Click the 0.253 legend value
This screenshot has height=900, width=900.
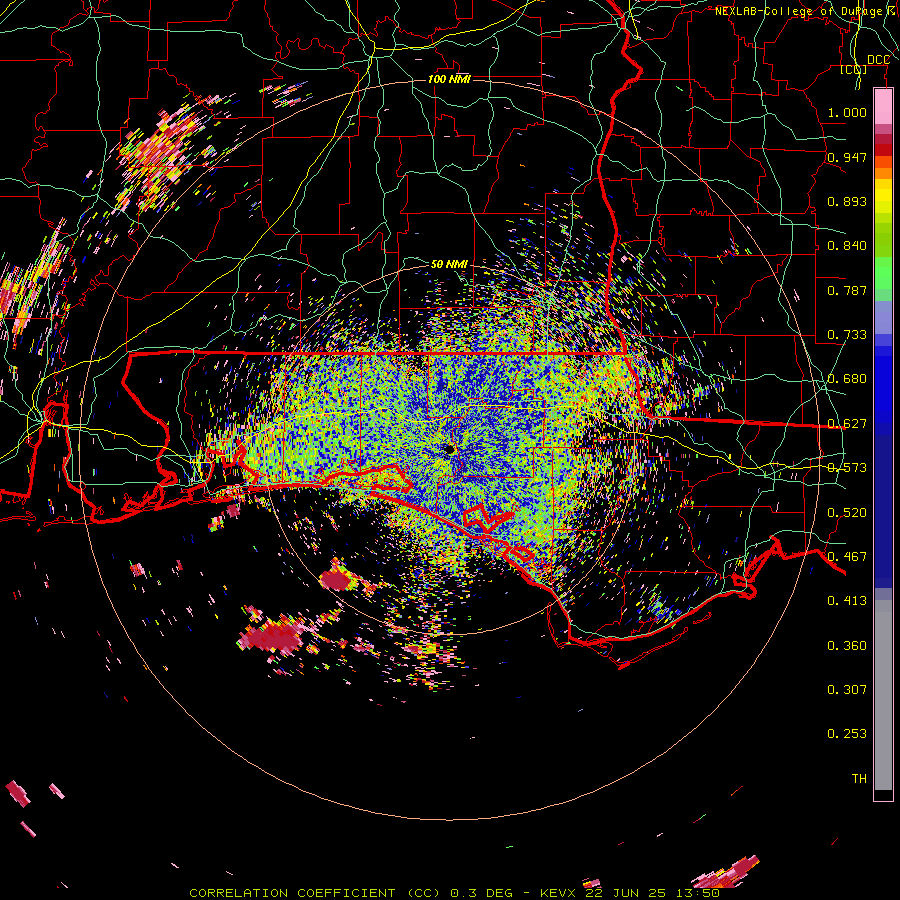[847, 734]
